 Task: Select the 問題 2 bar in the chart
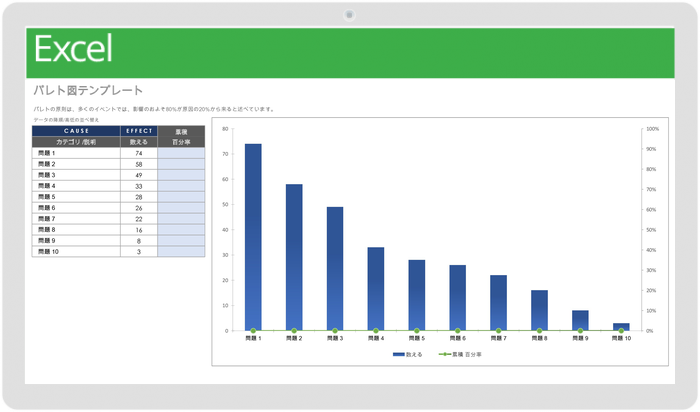tap(294, 257)
